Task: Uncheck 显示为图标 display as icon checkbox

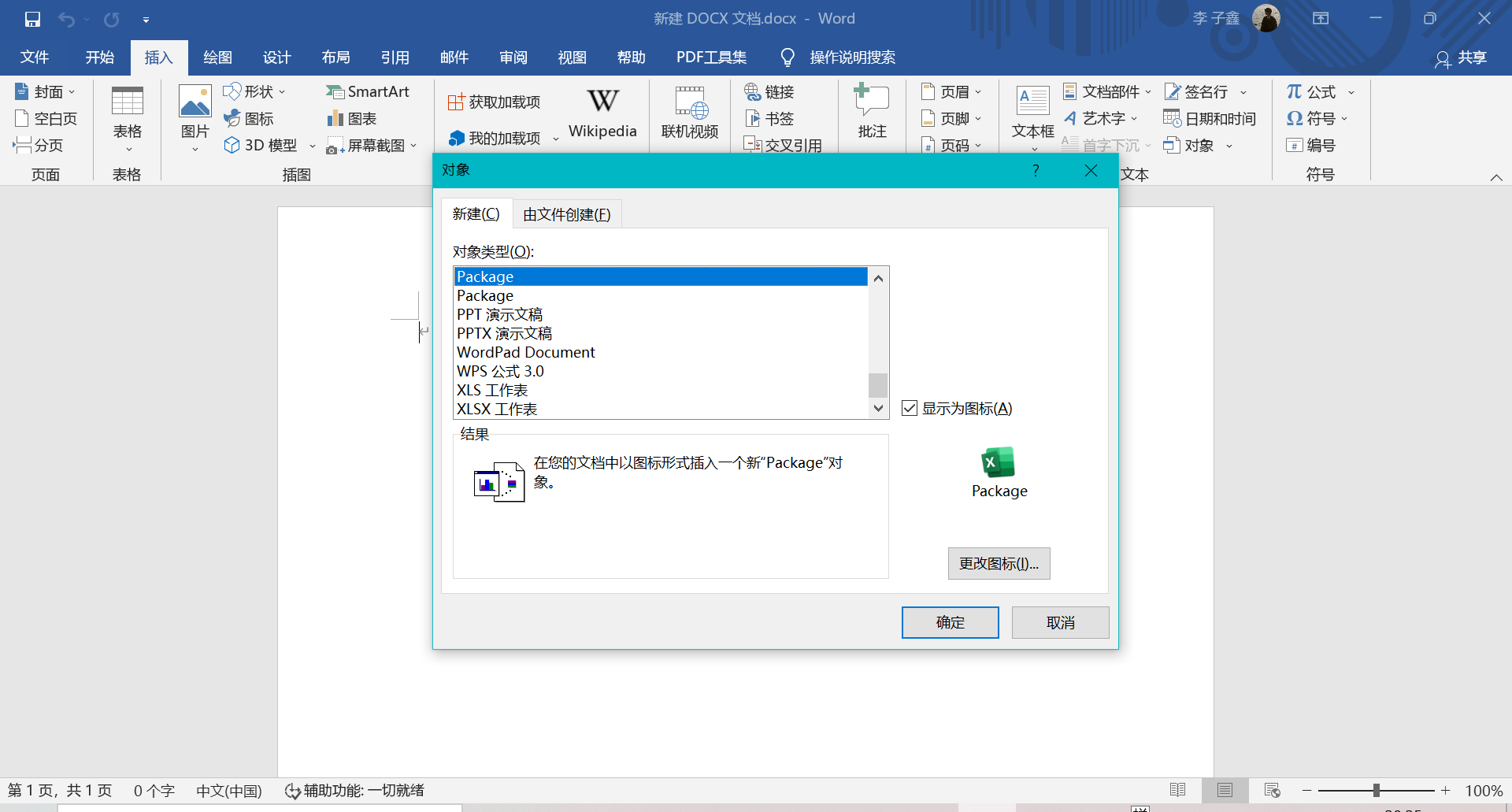Action: coord(910,408)
